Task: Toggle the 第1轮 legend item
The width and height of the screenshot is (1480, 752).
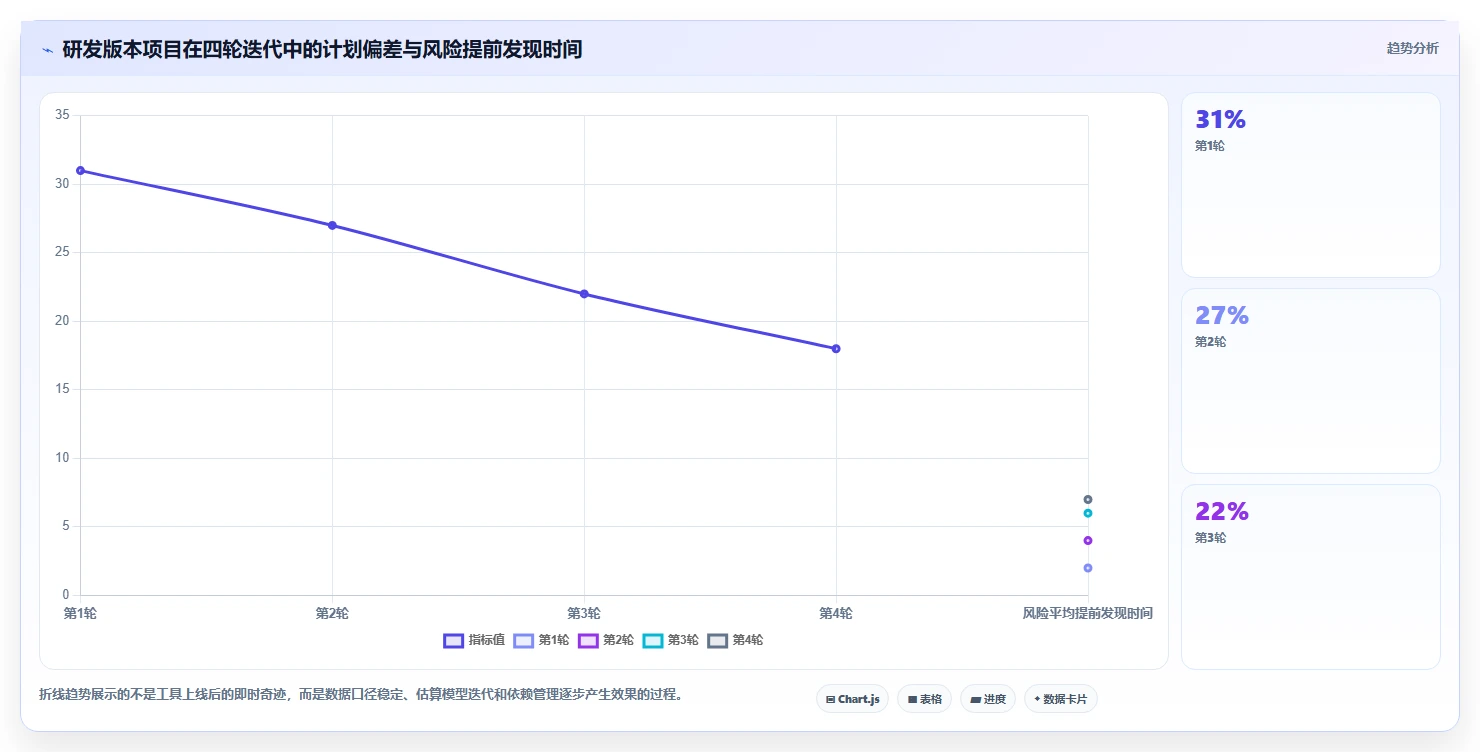Action: click(x=541, y=640)
